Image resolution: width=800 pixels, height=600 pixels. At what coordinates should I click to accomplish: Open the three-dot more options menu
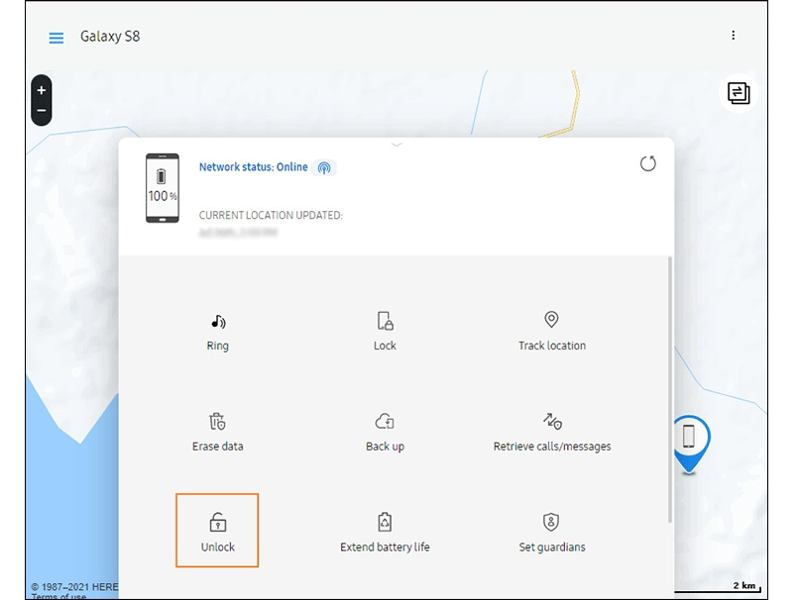733,36
